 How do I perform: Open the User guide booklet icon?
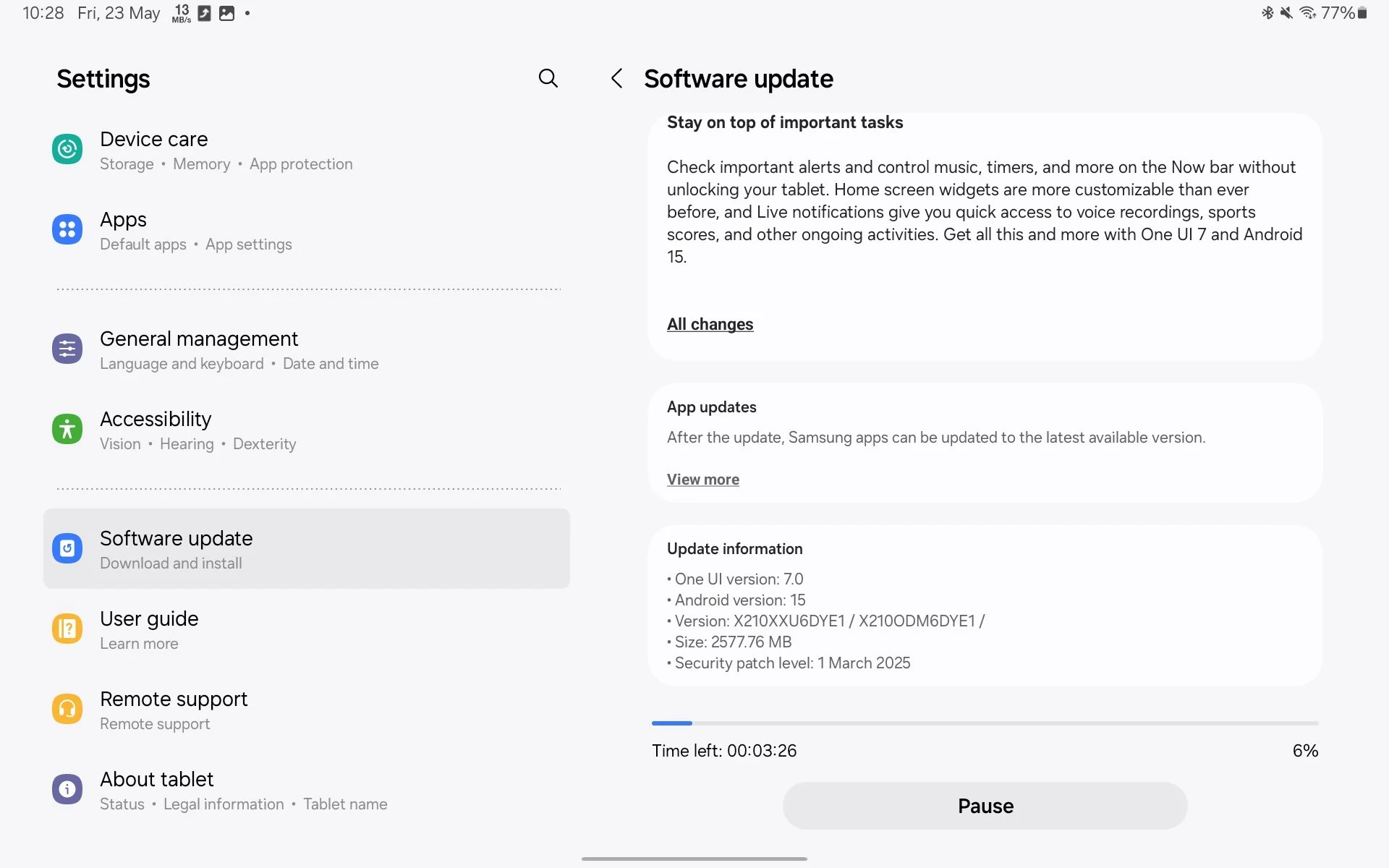tap(67, 629)
